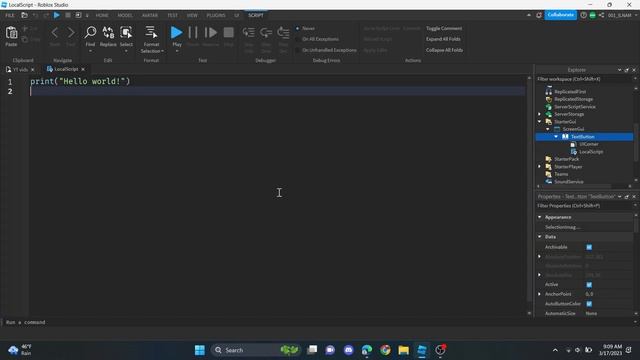Open the Replace tool
The image size is (640, 360).
pos(108,33)
